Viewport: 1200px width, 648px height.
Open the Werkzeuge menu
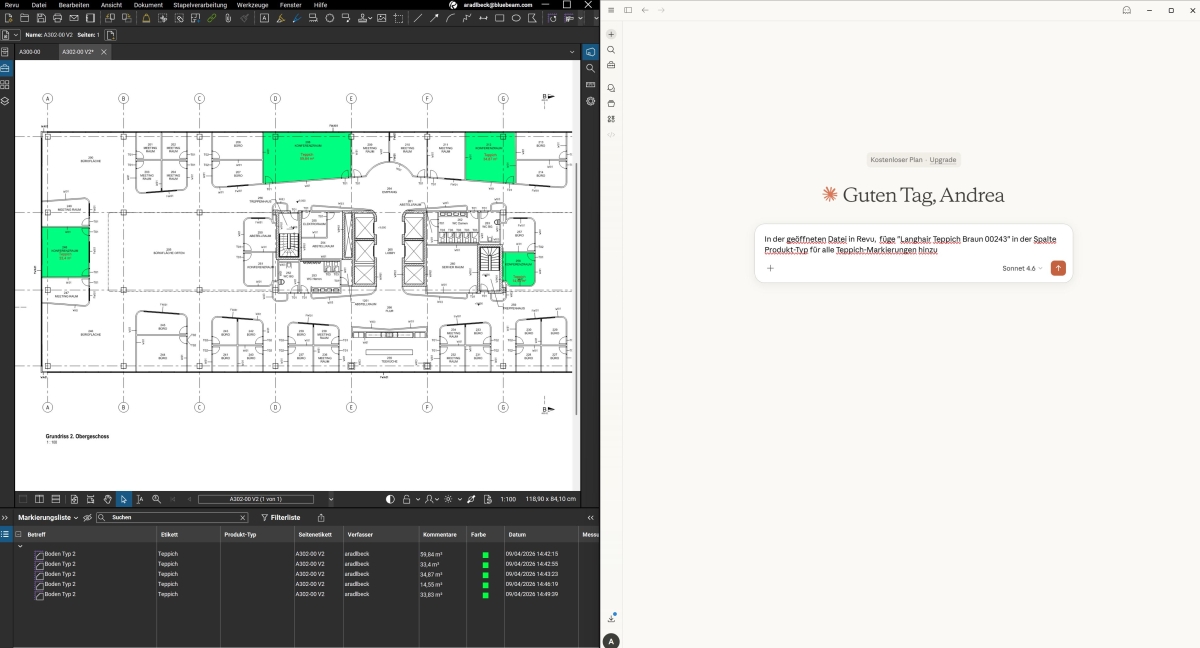252,5
